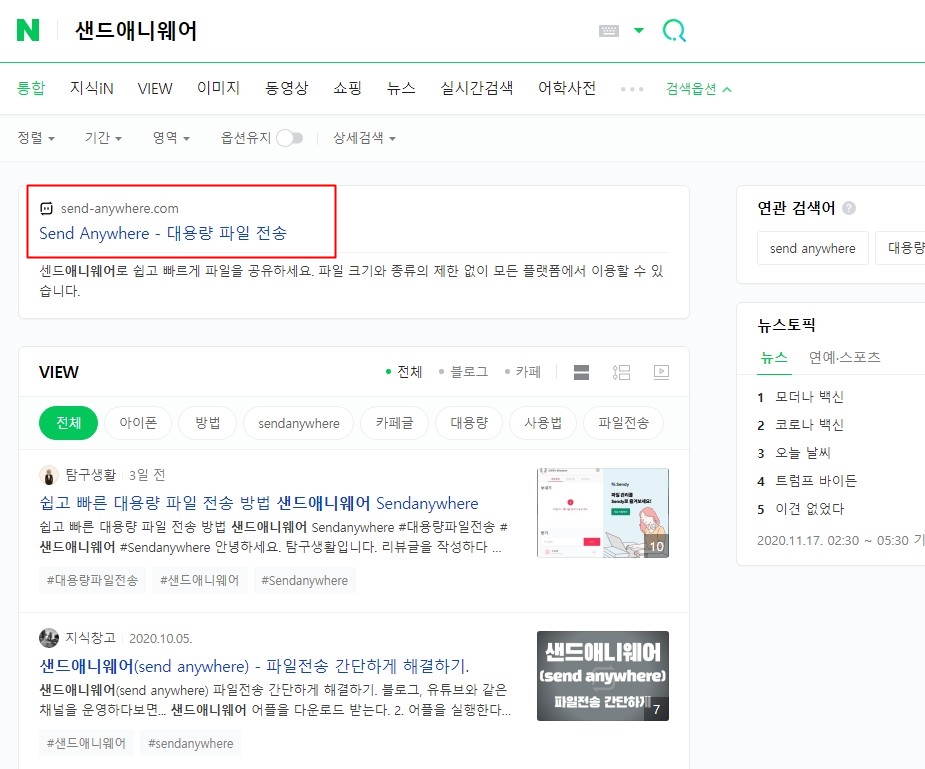Screen dimensions: 925x769
Task: Open the 뉴스 tab in top navigation
Action: pyautogui.click(x=401, y=88)
